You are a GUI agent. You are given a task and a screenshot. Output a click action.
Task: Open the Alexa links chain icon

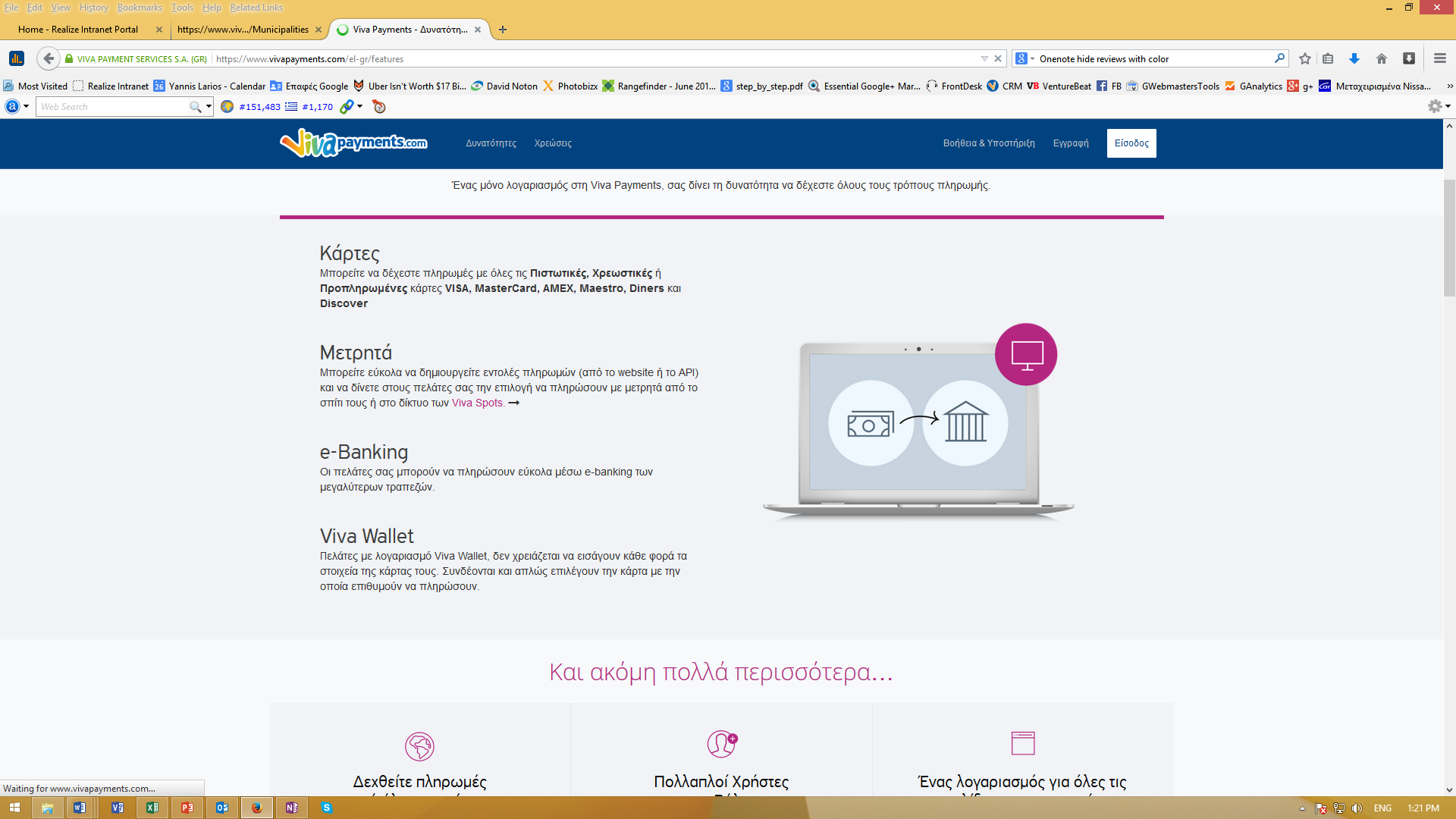[347, 107]
